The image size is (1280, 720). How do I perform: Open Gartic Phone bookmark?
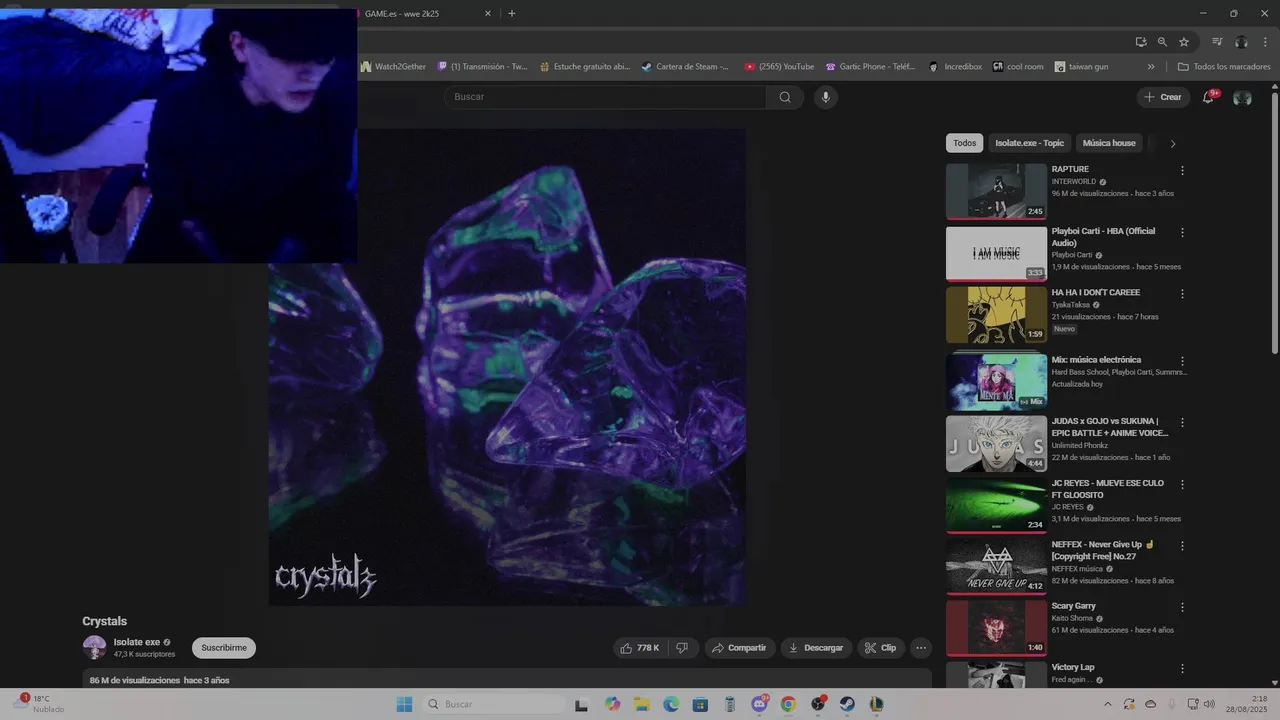tap(870, 67)
